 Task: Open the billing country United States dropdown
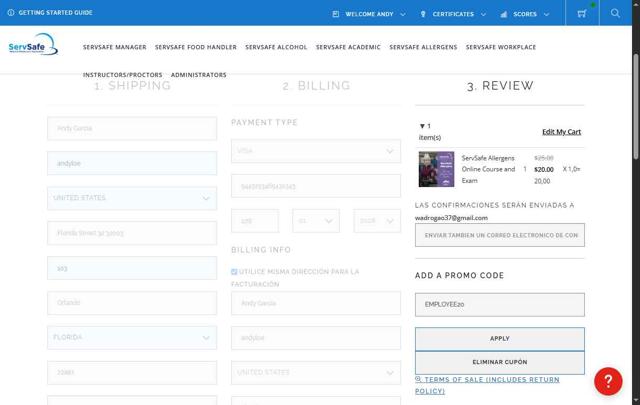pyautogui.click(x=316, y=373)
